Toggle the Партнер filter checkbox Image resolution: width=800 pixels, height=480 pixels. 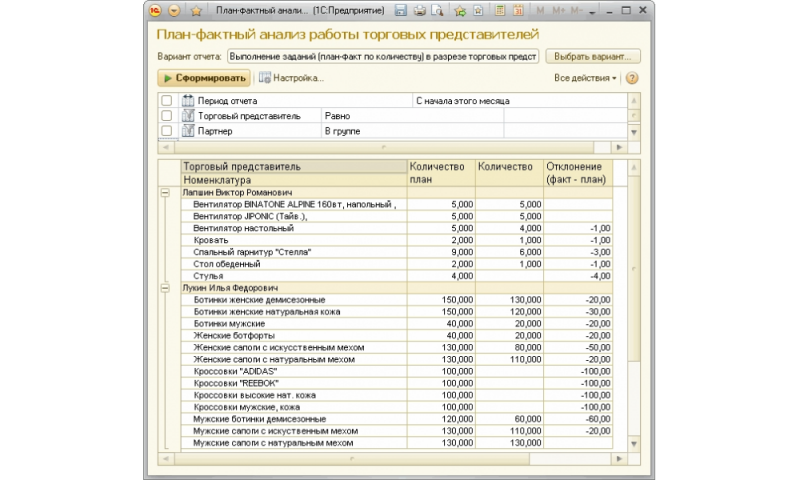tap(166, 131)
